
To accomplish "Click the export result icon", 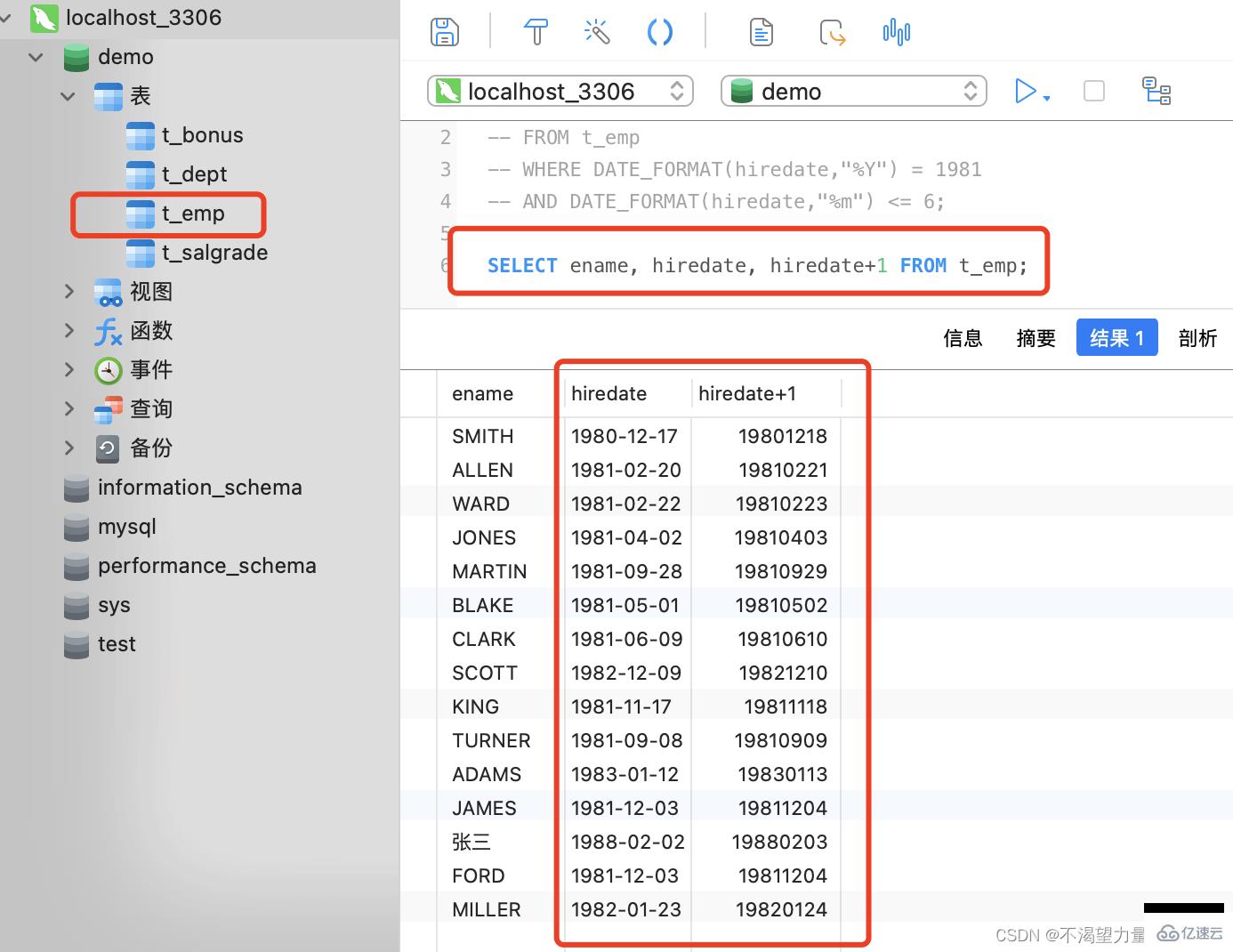I will tap(833, 31).
